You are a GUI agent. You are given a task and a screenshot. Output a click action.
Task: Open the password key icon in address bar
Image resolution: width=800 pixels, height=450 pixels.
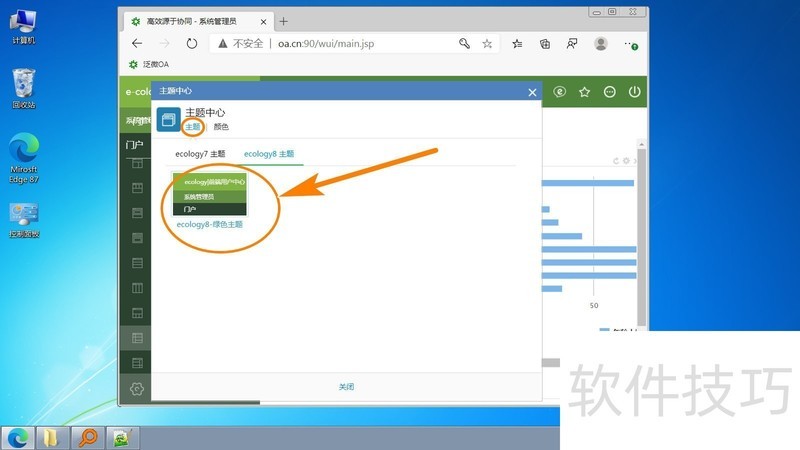pyautogui.click(x=464, y=43)
